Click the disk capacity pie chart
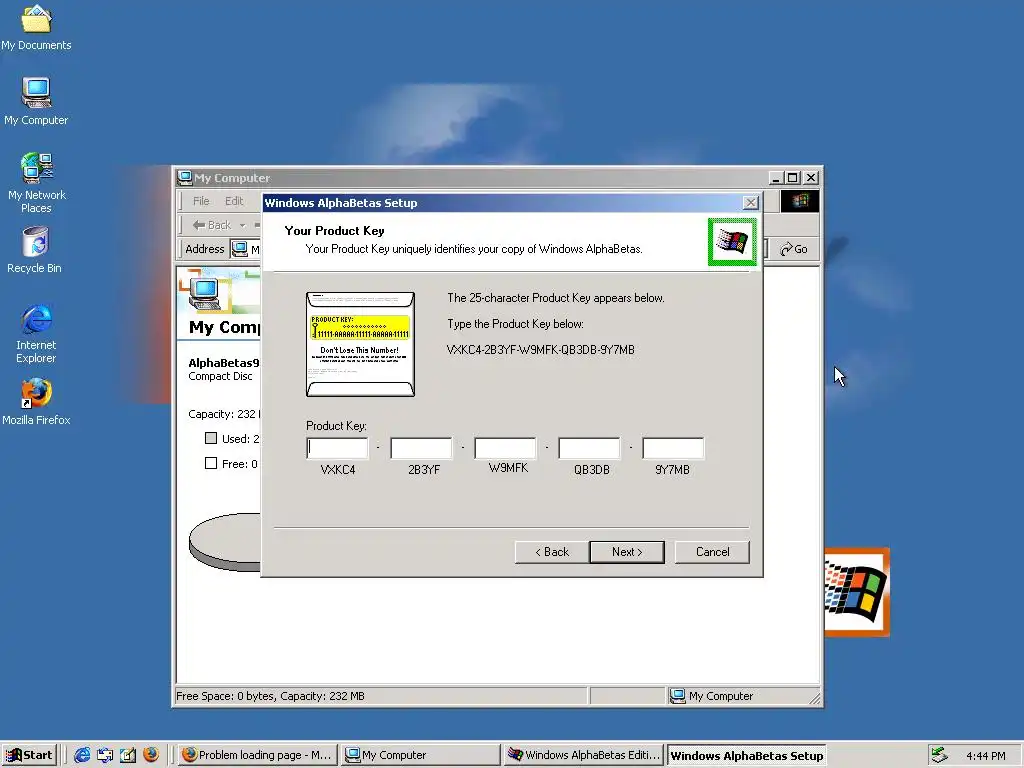Viewport: 1024px width, 768px height. click(225, 541)
